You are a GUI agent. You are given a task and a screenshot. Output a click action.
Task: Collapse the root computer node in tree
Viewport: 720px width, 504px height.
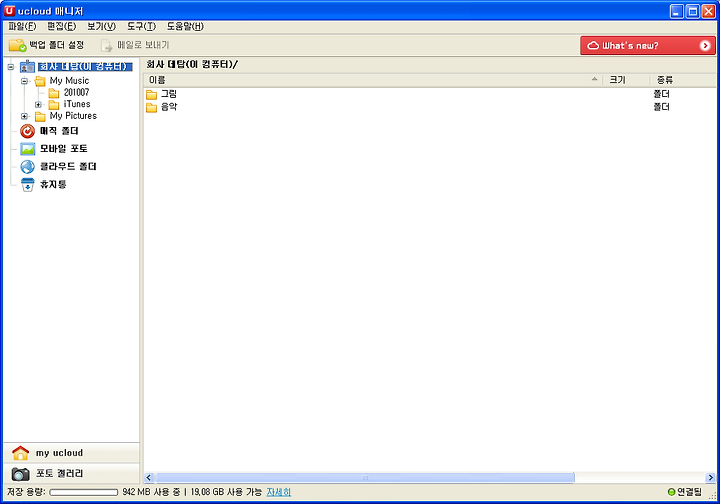(x=11, y=67)
